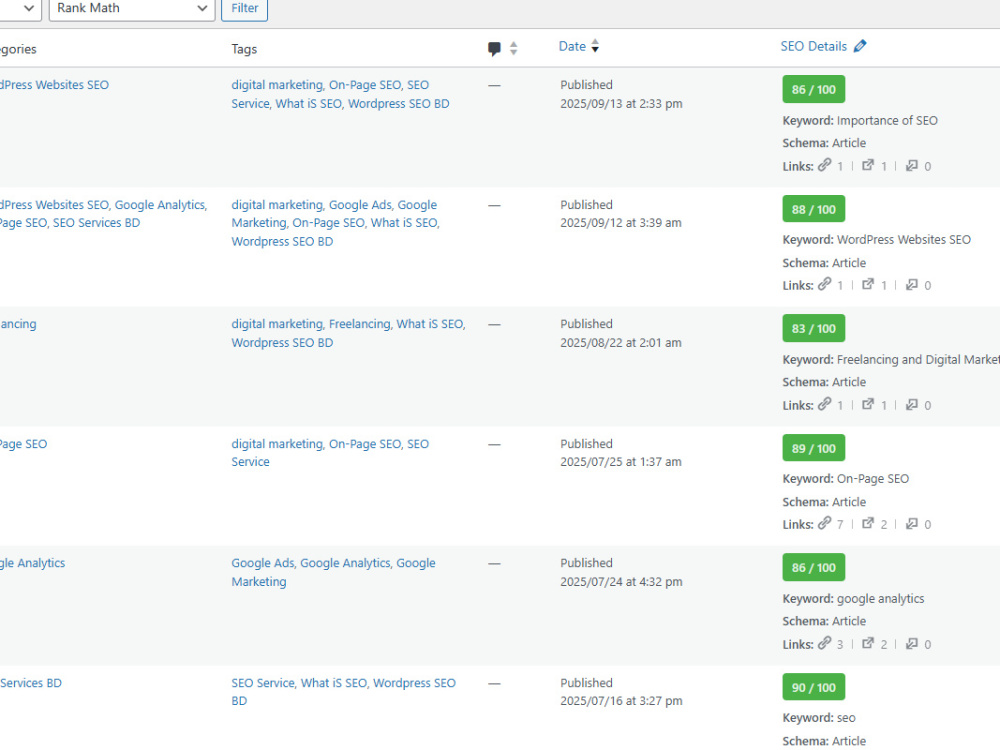Open the 'Google Analytics,' category link in second row
The height and width of the screenshot is (750, 1000).
161,205
